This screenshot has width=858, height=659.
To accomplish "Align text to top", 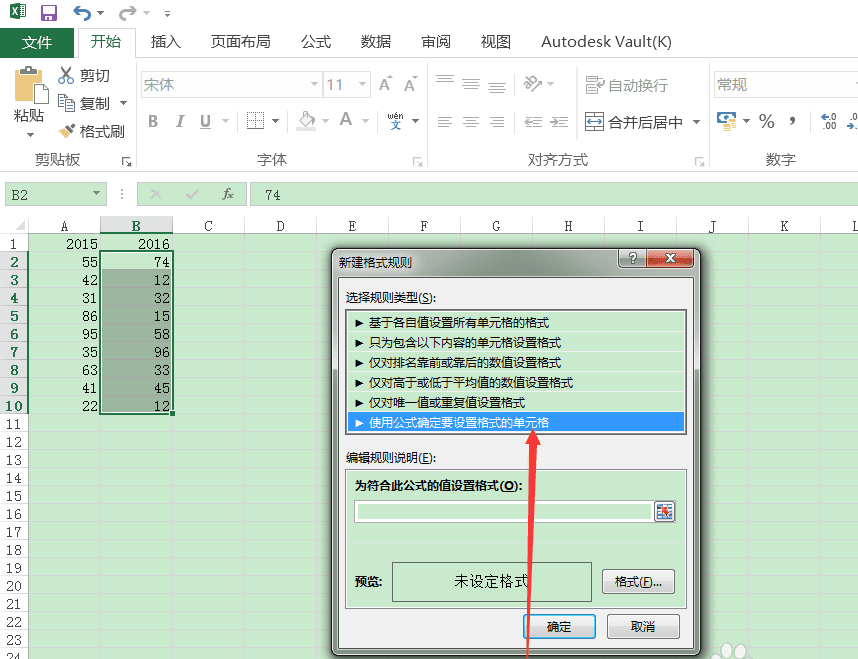I will (445, 82).
